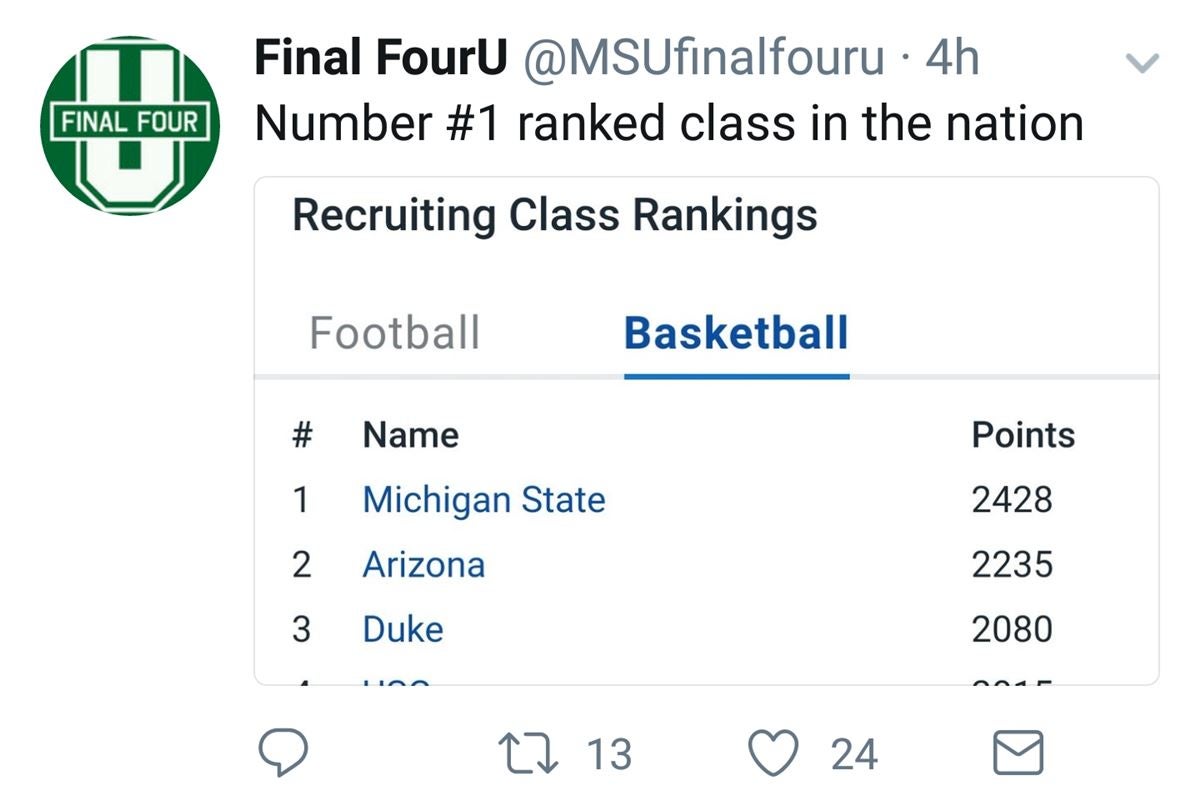
Task: Select the Basketball tab
Action: [x=737, y=334]
